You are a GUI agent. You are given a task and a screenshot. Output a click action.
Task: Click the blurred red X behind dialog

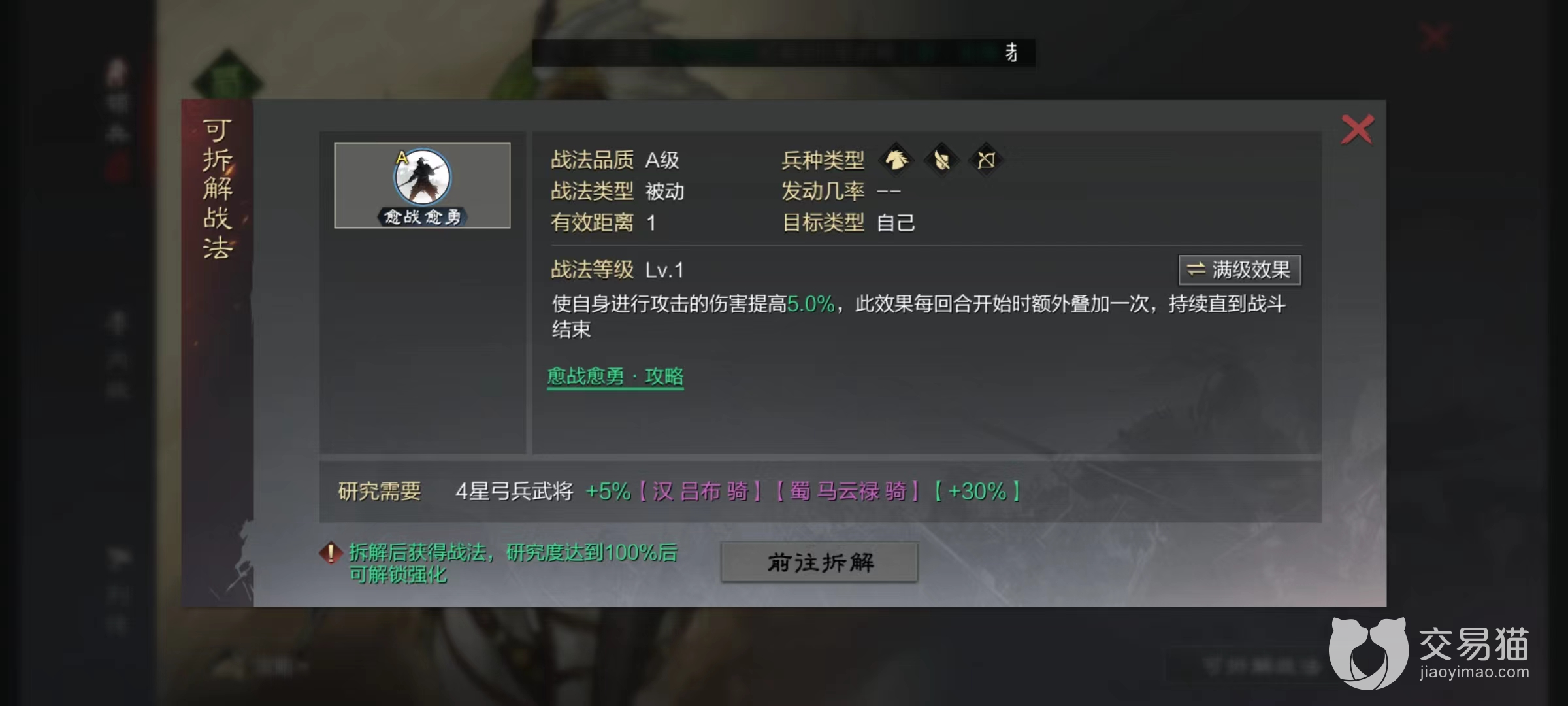(x=1435, y=37)
